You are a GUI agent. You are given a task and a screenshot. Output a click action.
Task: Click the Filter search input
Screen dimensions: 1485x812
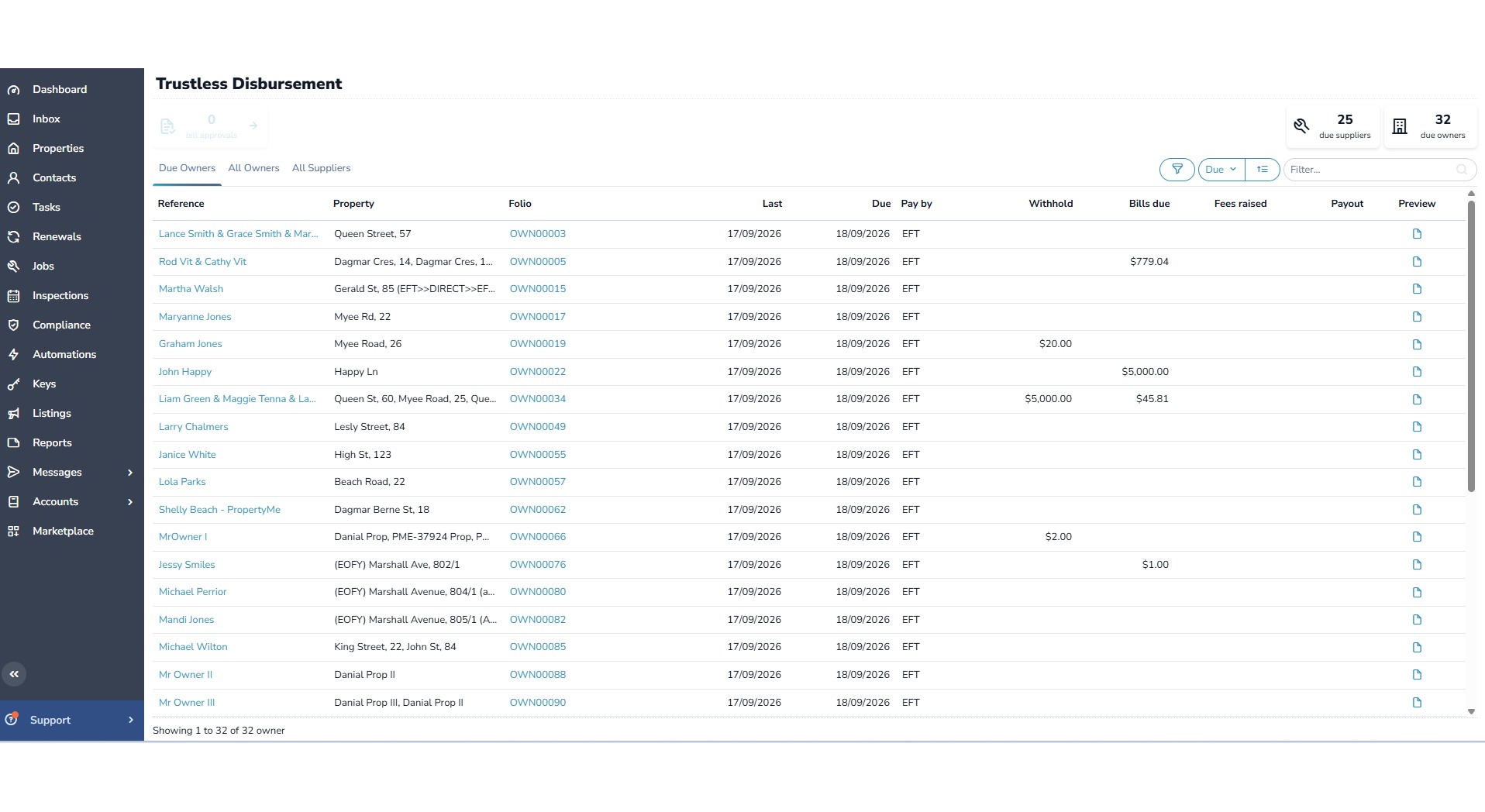[x=1380, y=169]
